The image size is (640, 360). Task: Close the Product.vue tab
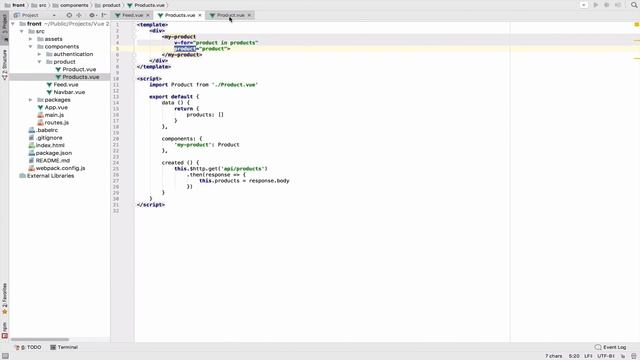point(249,15)
